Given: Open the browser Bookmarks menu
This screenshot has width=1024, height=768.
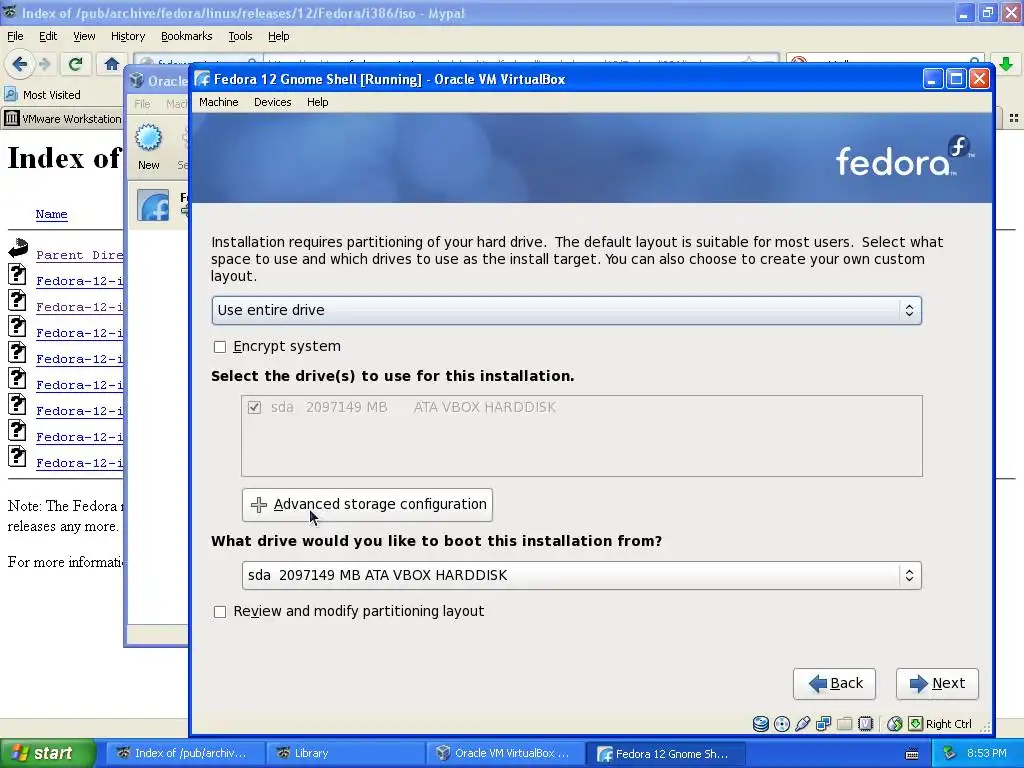Looking at the screenshot, I should point(186,36).
